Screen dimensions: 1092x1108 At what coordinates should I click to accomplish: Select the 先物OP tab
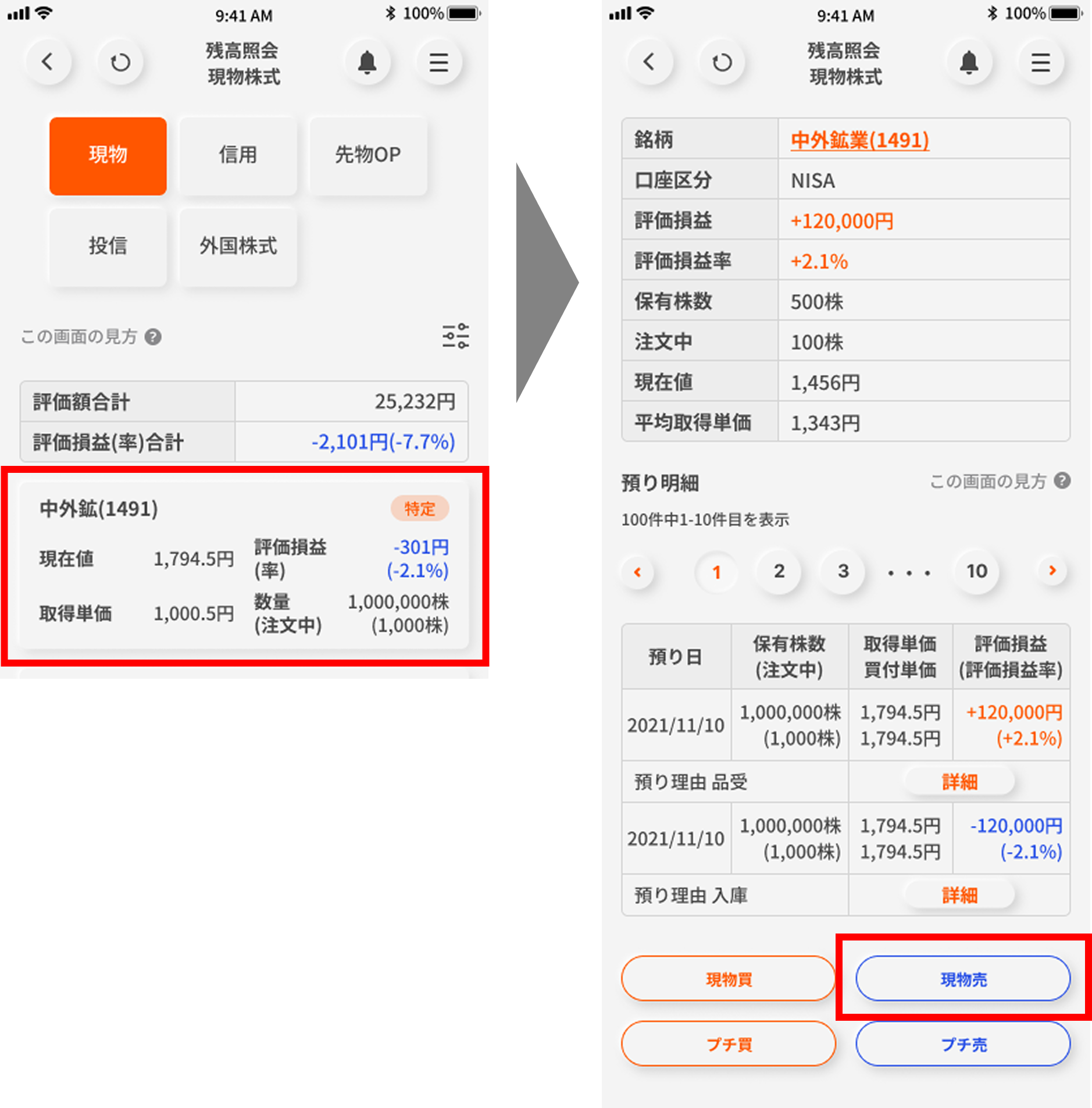(x=368, y=155)
